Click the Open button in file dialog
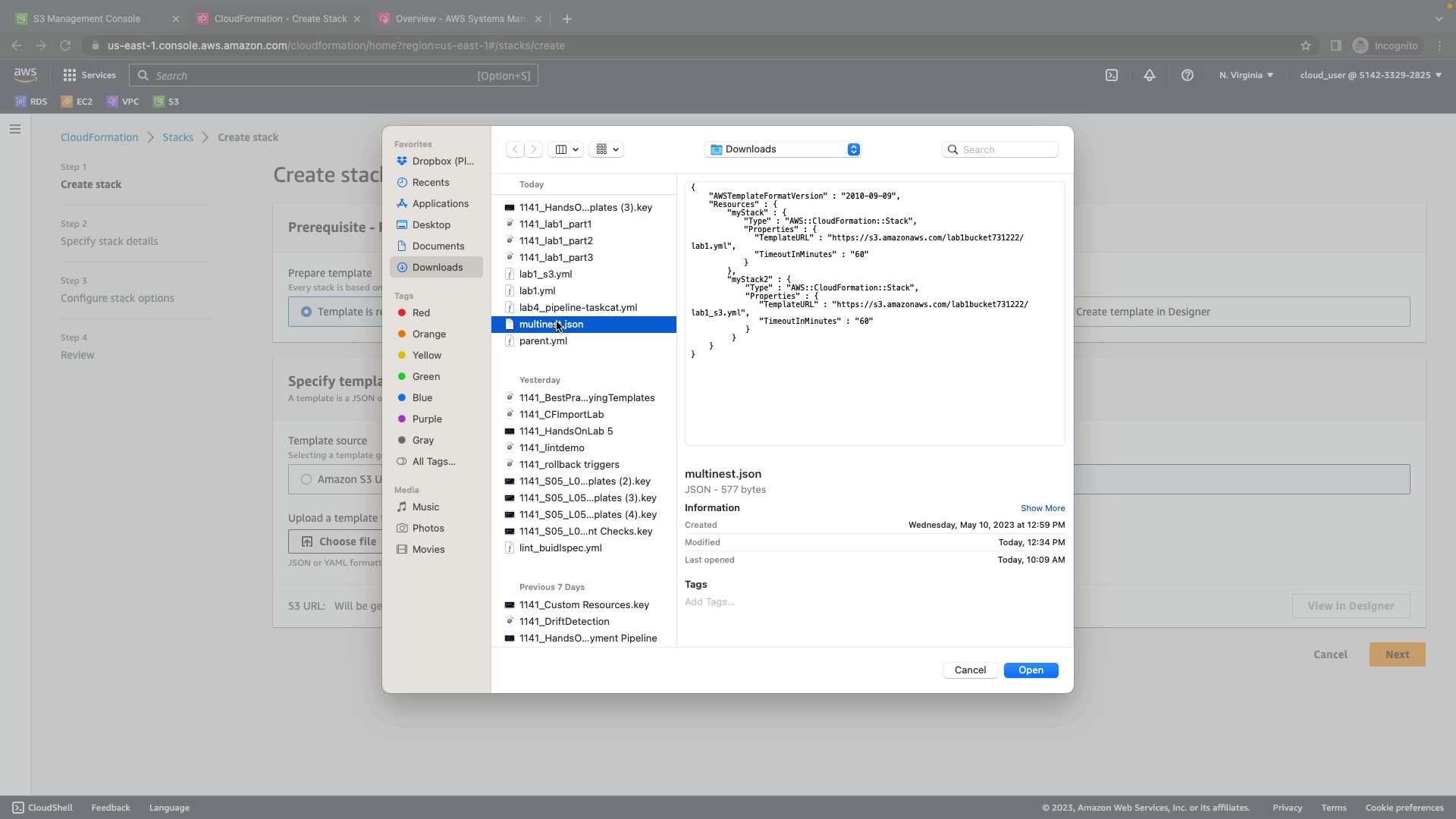The height and width of the screenshot is (819, 1456). [1031, 670]
